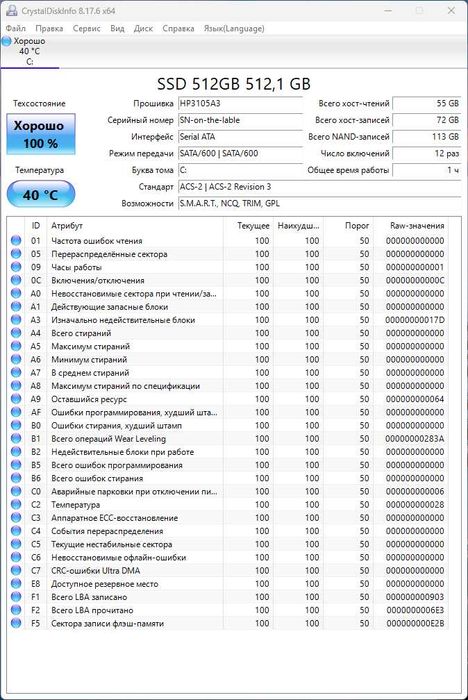Click the NAND writes value 113 GB
This screenshot has height=700, width=468.
point(426,137)
